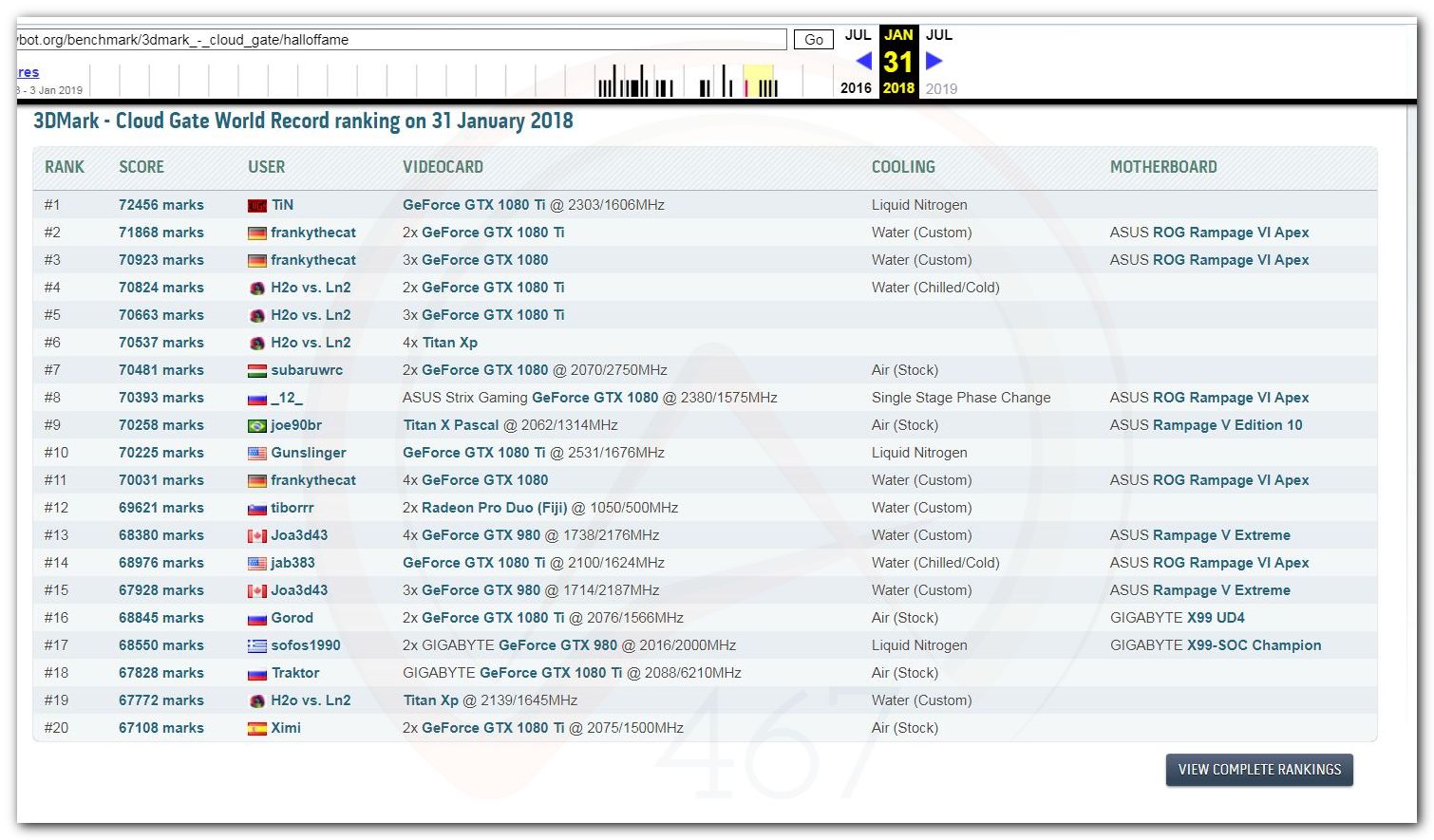
Task: Click the highlighted yellow section of capture graph
Action: (758, 81)
